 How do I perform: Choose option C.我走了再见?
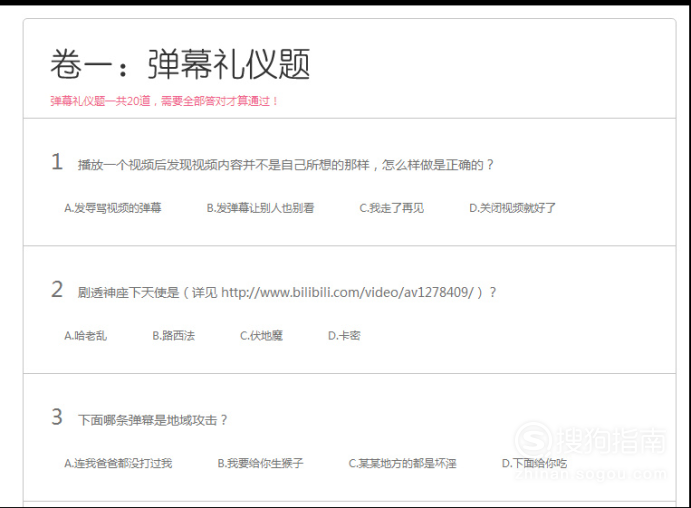(x=392, y=208)
